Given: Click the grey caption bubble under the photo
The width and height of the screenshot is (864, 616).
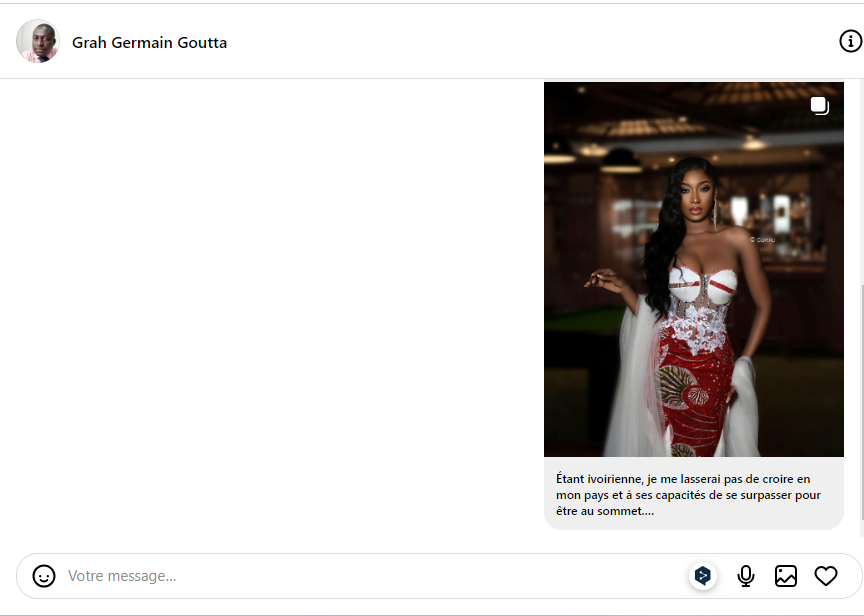Looking at the screenshot, I should point(694,493).
